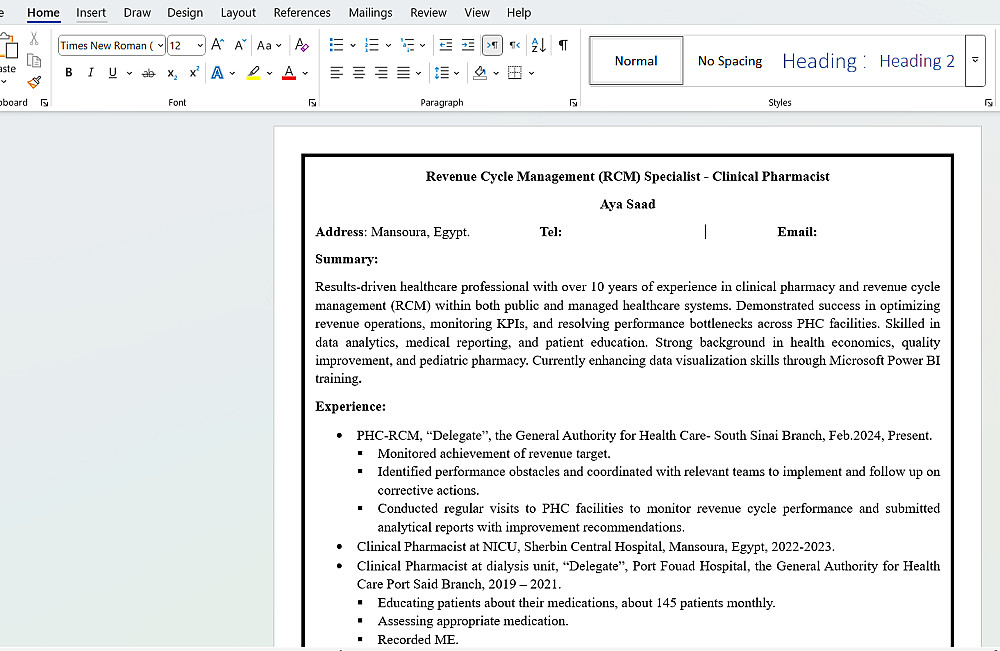Apply strikethrough formatting
The height and width of the screenshot is (651, 1000).
tap(148, 73)
